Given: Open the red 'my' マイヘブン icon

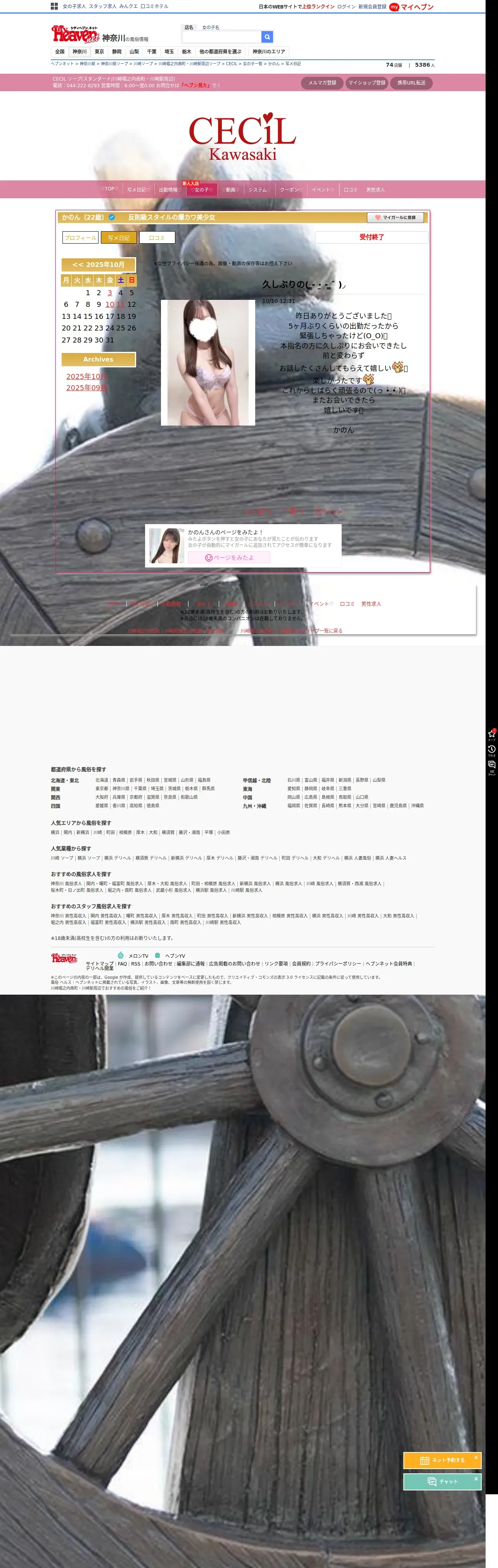Looking at the screenshot, I should 394,7.
